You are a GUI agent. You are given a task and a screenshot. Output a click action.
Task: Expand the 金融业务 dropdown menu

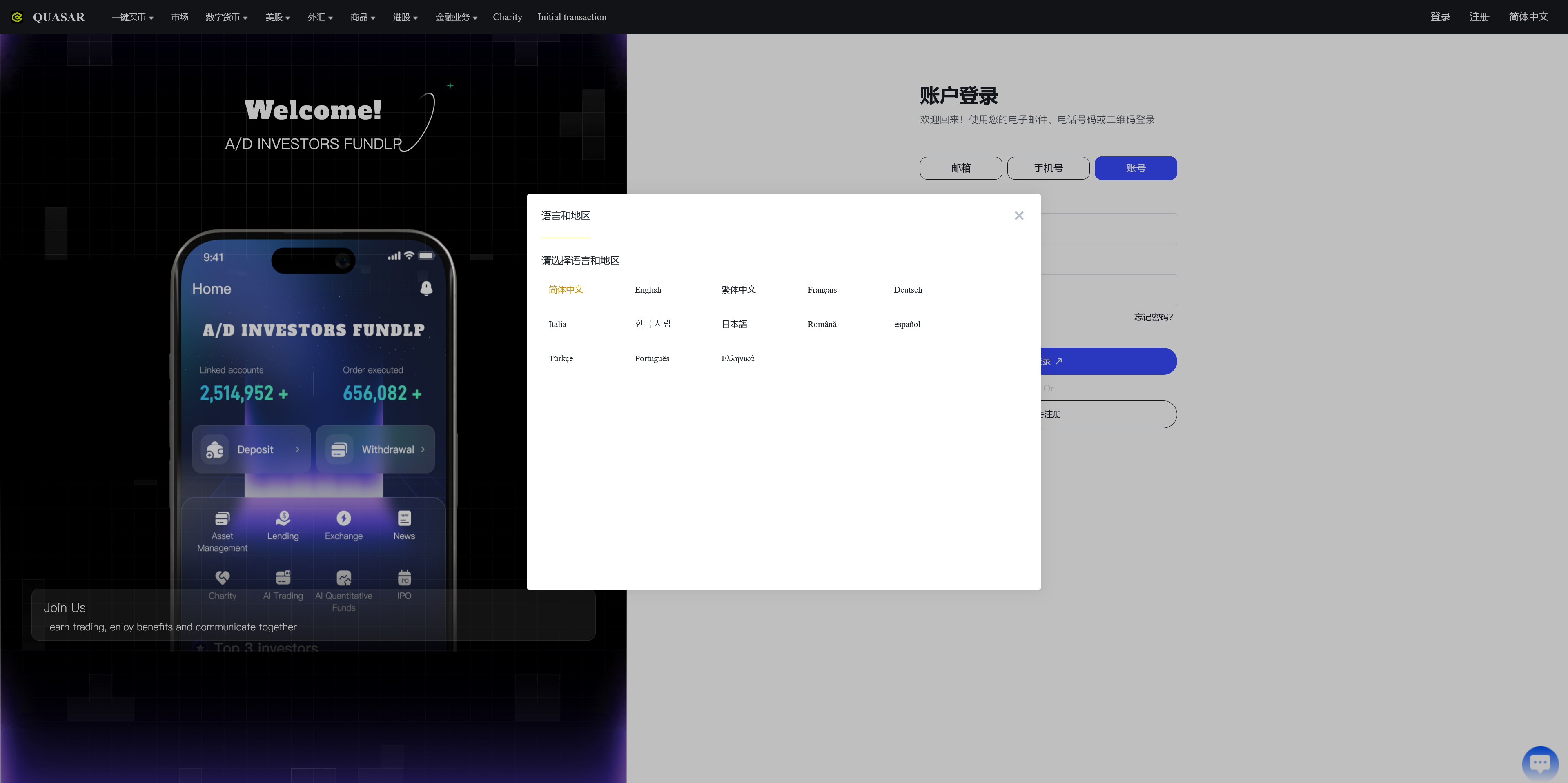pyautogui.click(x=457, y=17)
